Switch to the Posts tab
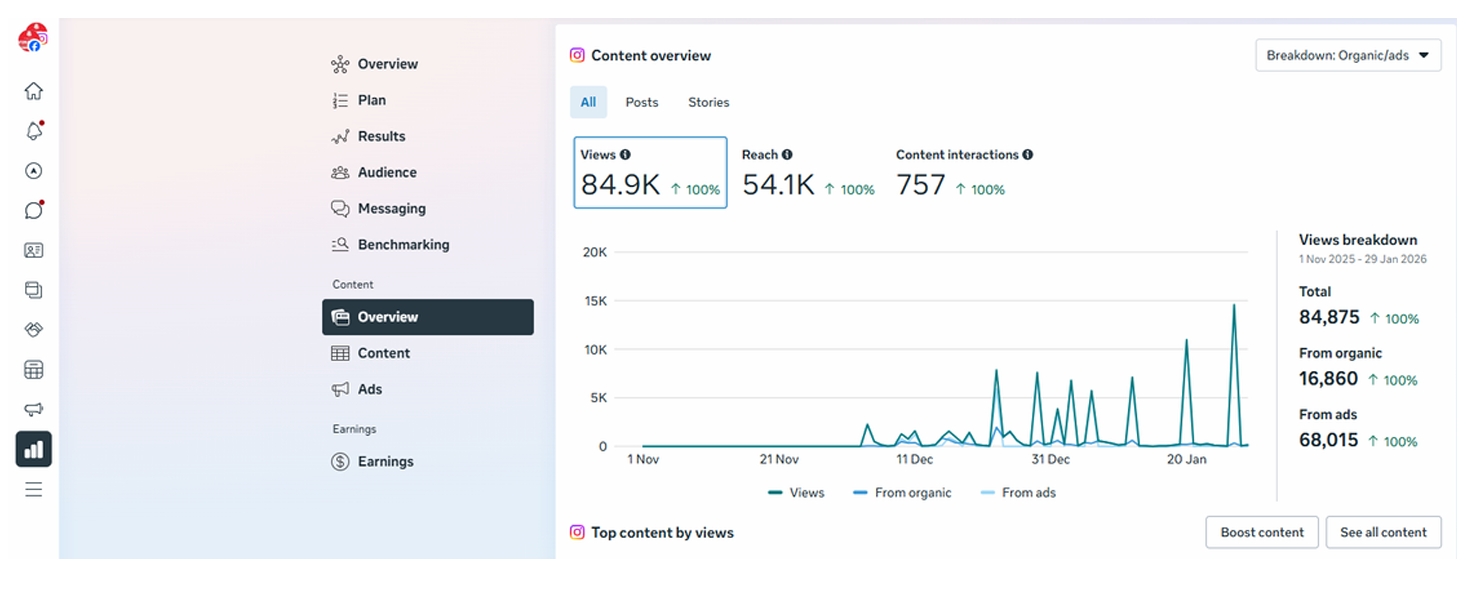 point(641,102)
